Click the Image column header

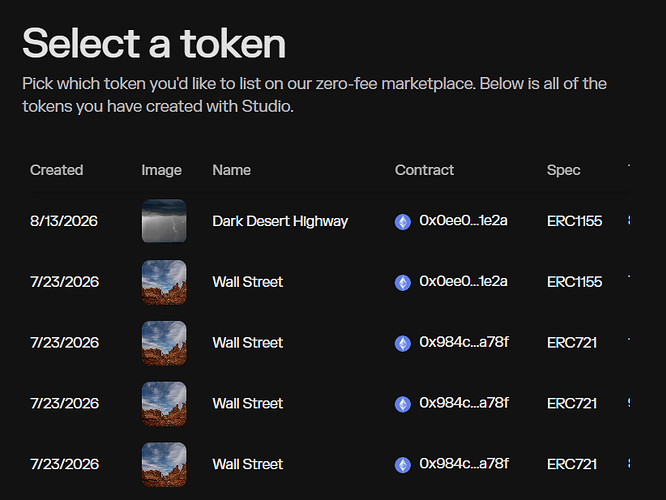click(161, 170)
